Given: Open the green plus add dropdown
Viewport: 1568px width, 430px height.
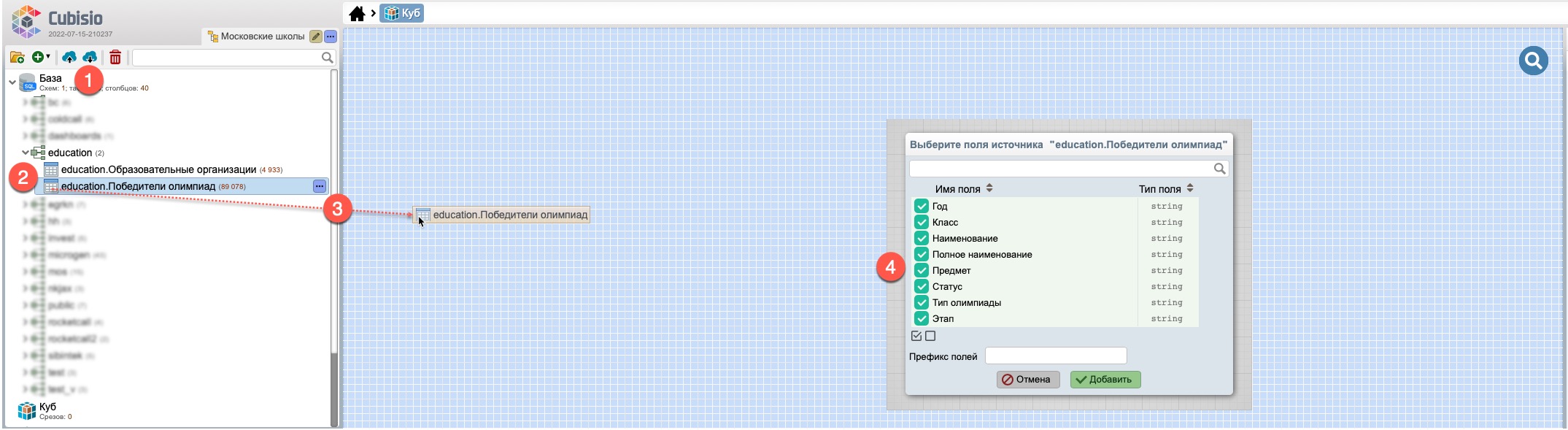Looking at the screenshot, I should click(x=41, y=57).
